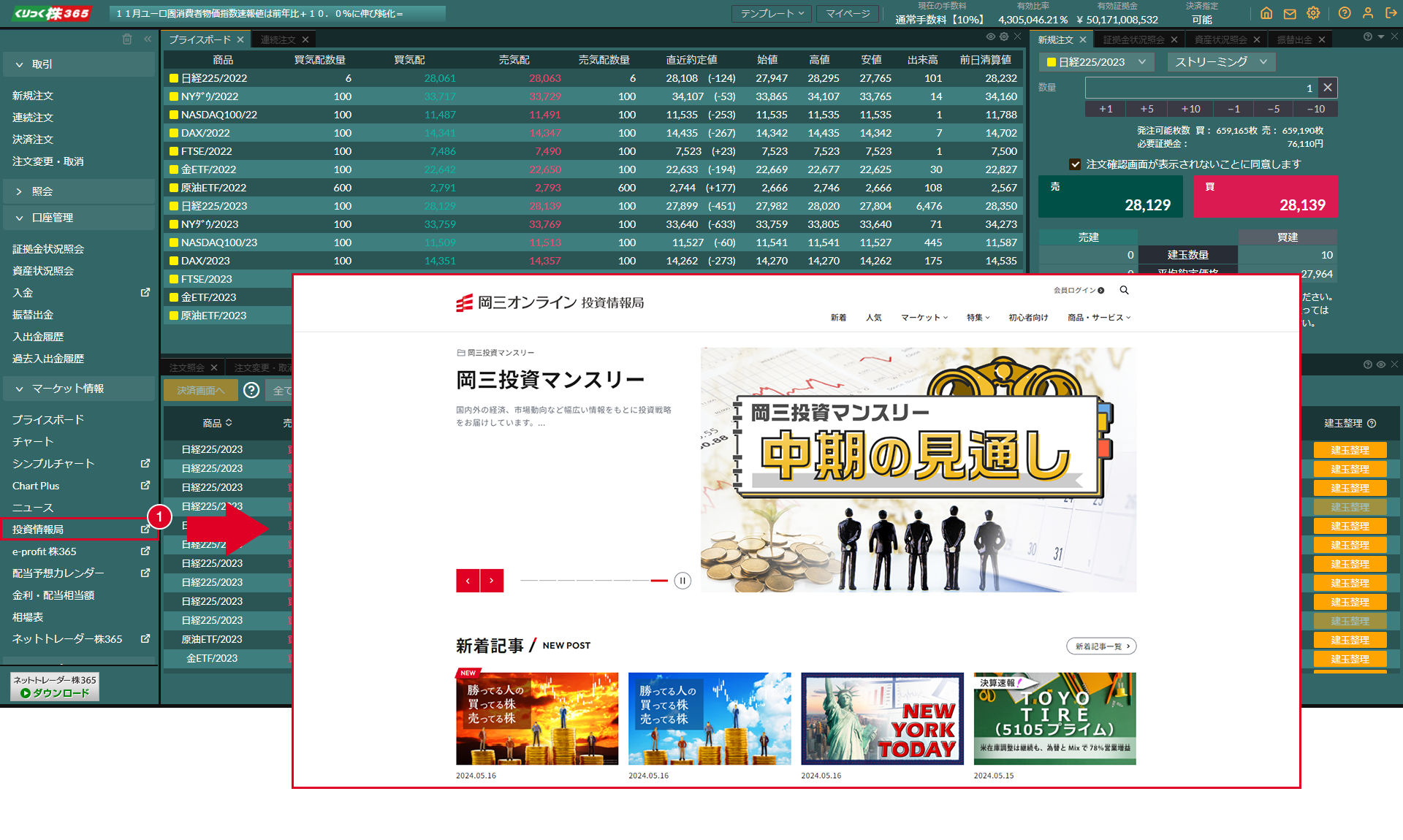Click the 買 28,139 buy button
The width and height of the screenshot is (1403, 840).
pos(1266,196)
